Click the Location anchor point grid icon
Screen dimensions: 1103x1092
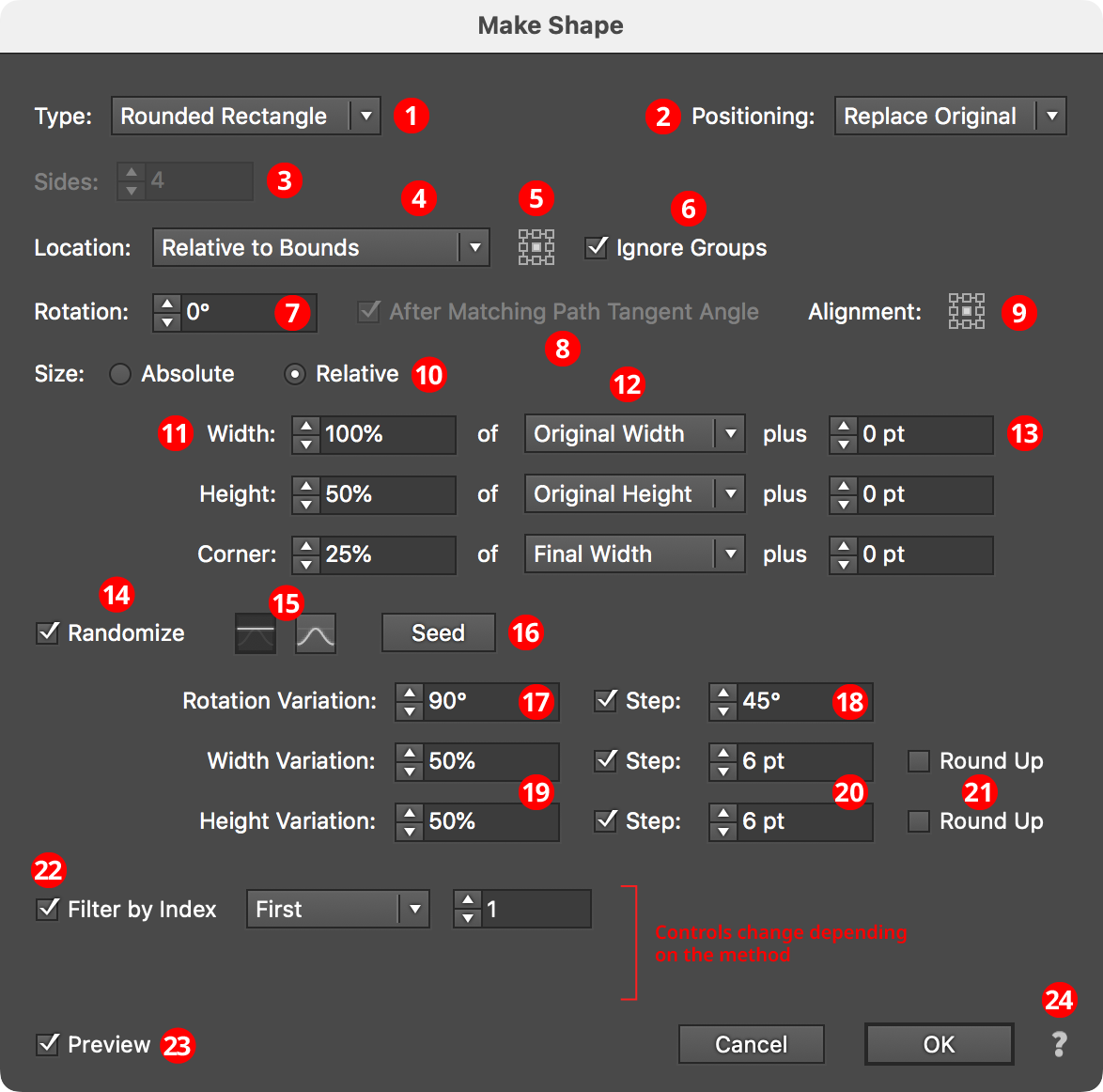coord(536,246)
